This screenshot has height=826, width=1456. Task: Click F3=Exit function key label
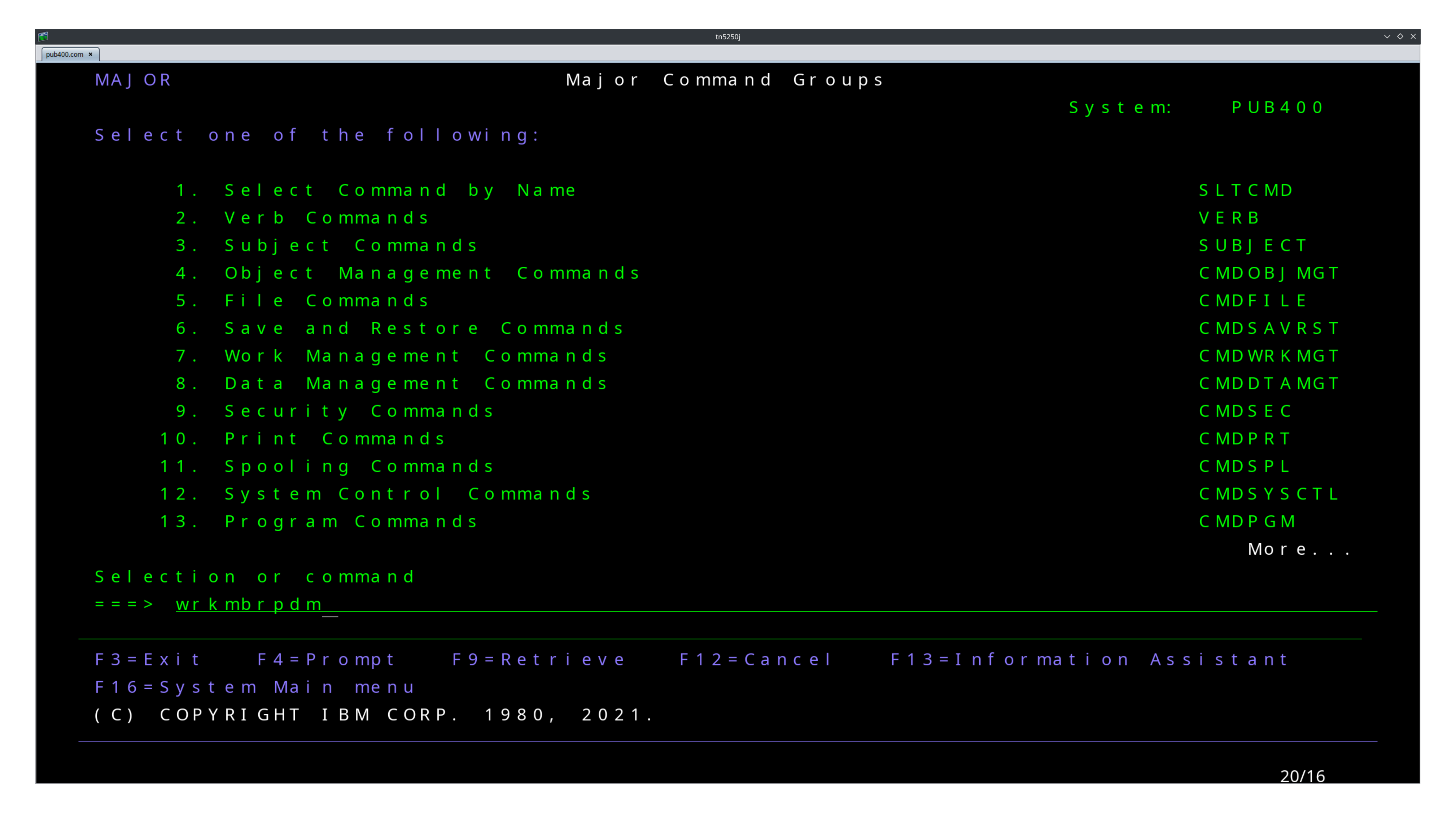pyautogui.click(x=148, y=659)
